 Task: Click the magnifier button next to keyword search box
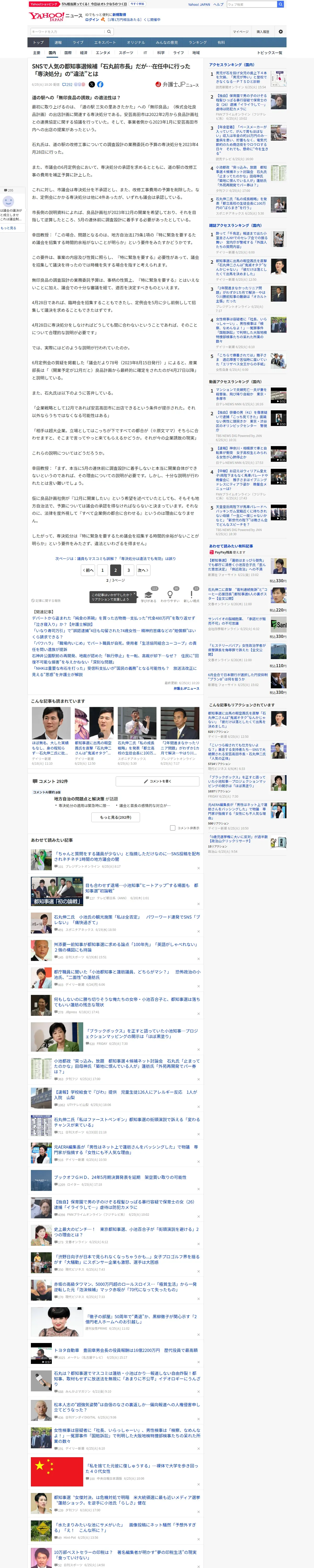pos(109,32)
